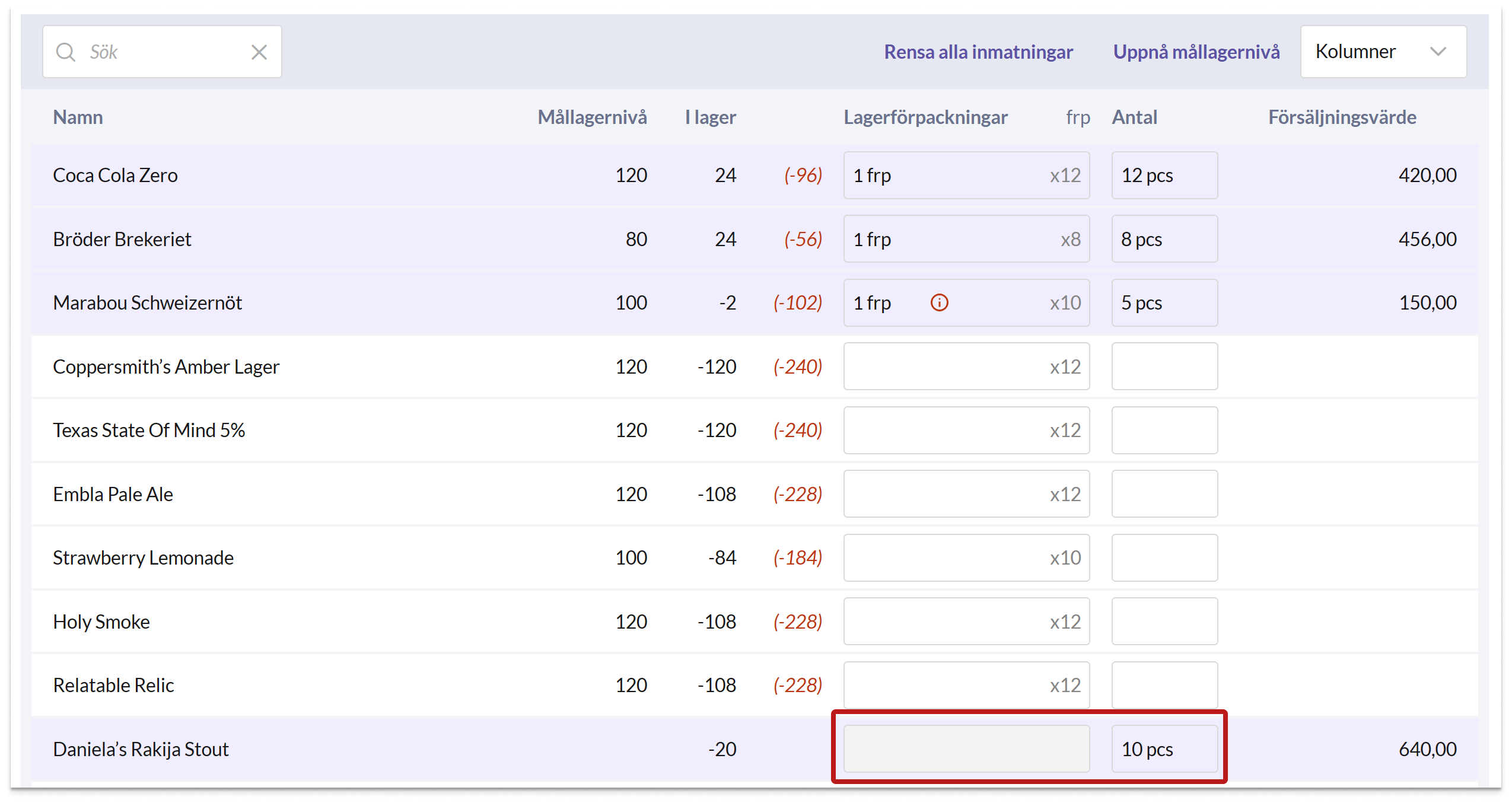Click the Texas State Of Mind 5% Antal field
This screenshot has width=1512, height=803.
point(1164,431)
